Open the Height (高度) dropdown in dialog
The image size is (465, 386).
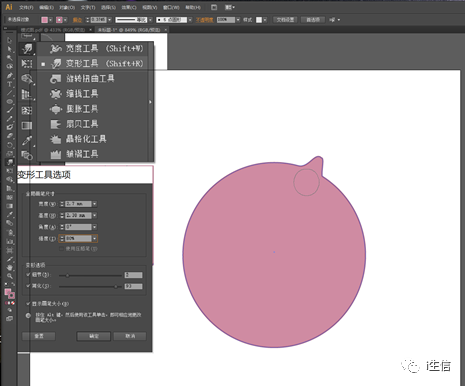[95, 215]
